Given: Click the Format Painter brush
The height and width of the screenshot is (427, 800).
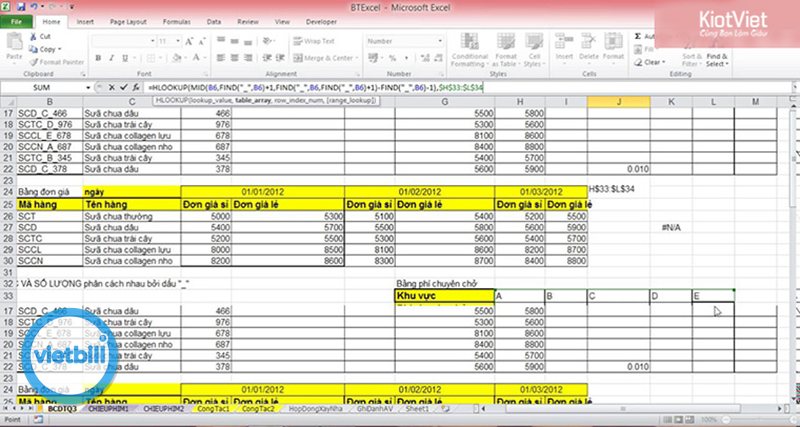Looking at the screenshot, I should [34, 60].
